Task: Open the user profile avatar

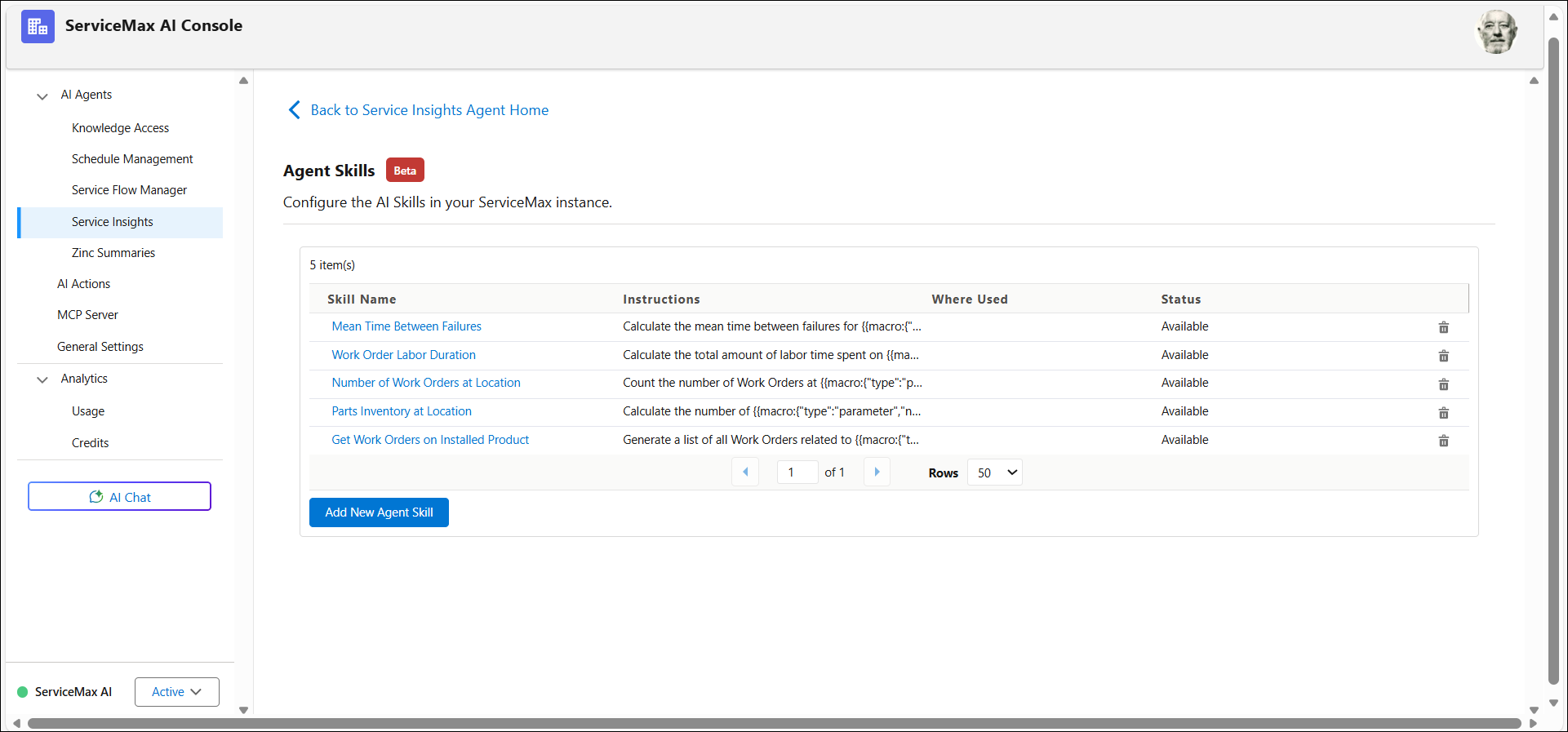Action: coord(1497,32)
